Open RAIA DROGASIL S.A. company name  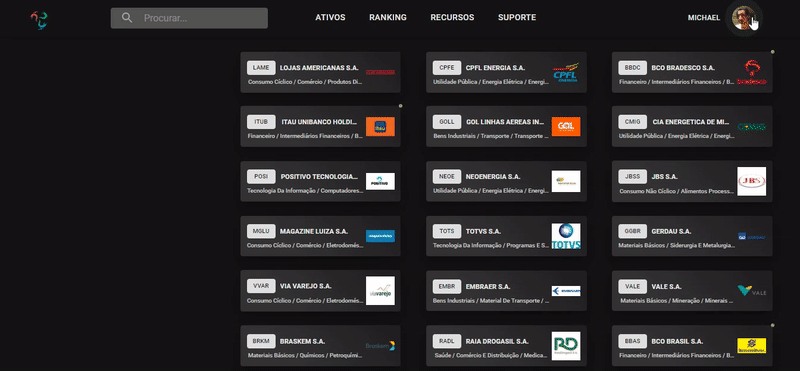(497, 341)
